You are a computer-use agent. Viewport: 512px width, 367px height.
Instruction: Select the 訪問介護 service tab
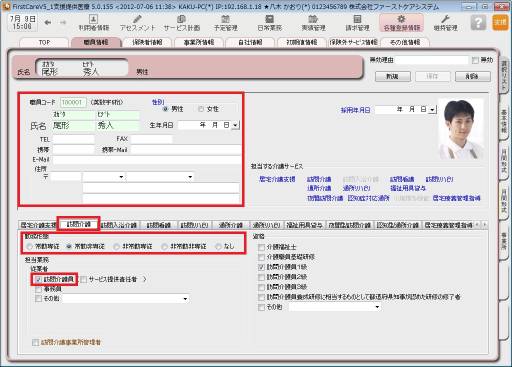point(79,224)
